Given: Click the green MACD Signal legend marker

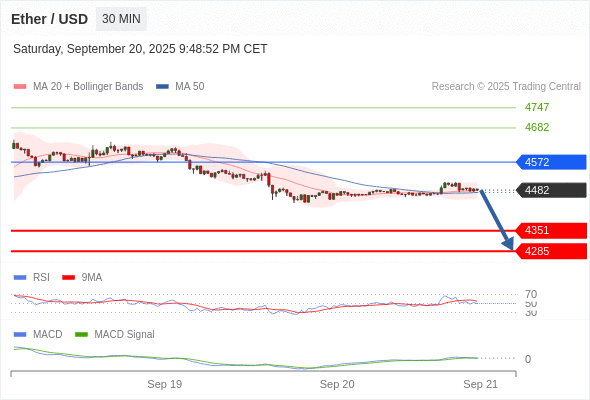Looking at the screenshot, I should [x=81, y=334].
